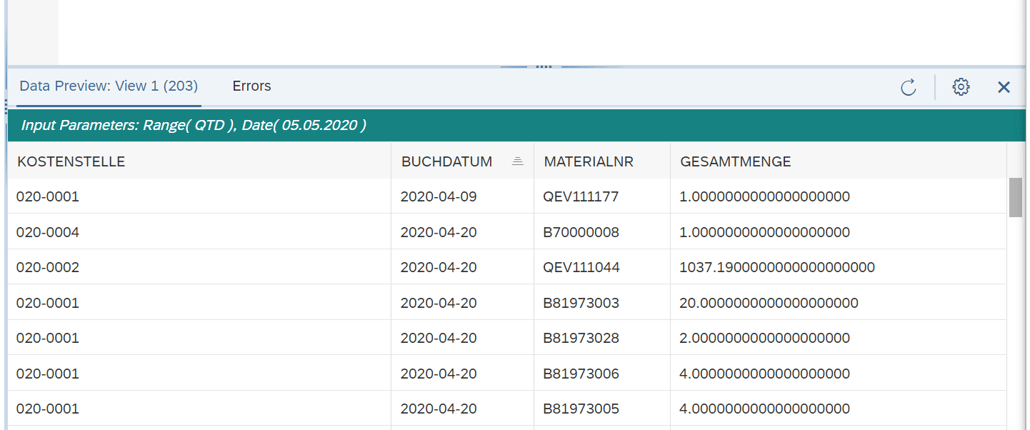
Task: Switch to the Errors tab
Action: (251, 86)
